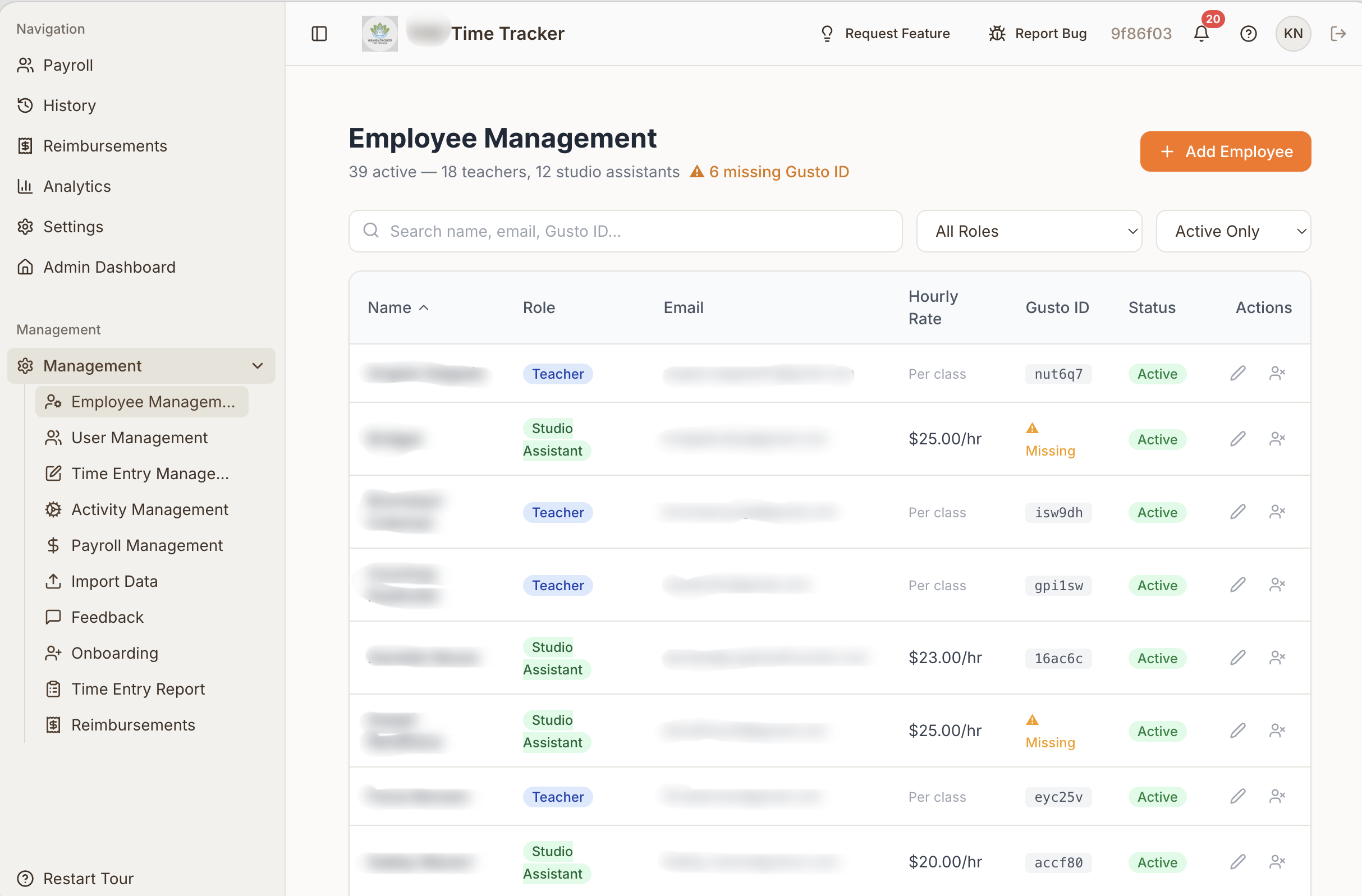Click the $23.00/hr hourly rate
The image size is (1362, 896).
(x=945, y=658)
